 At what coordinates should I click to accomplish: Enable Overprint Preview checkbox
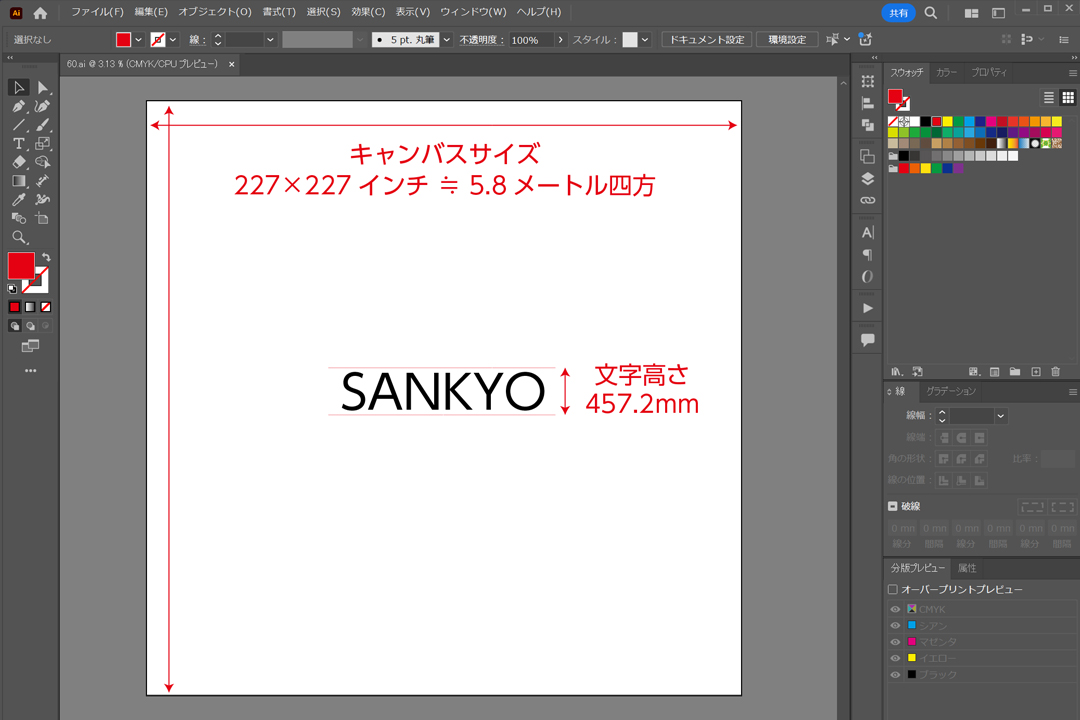893,590
